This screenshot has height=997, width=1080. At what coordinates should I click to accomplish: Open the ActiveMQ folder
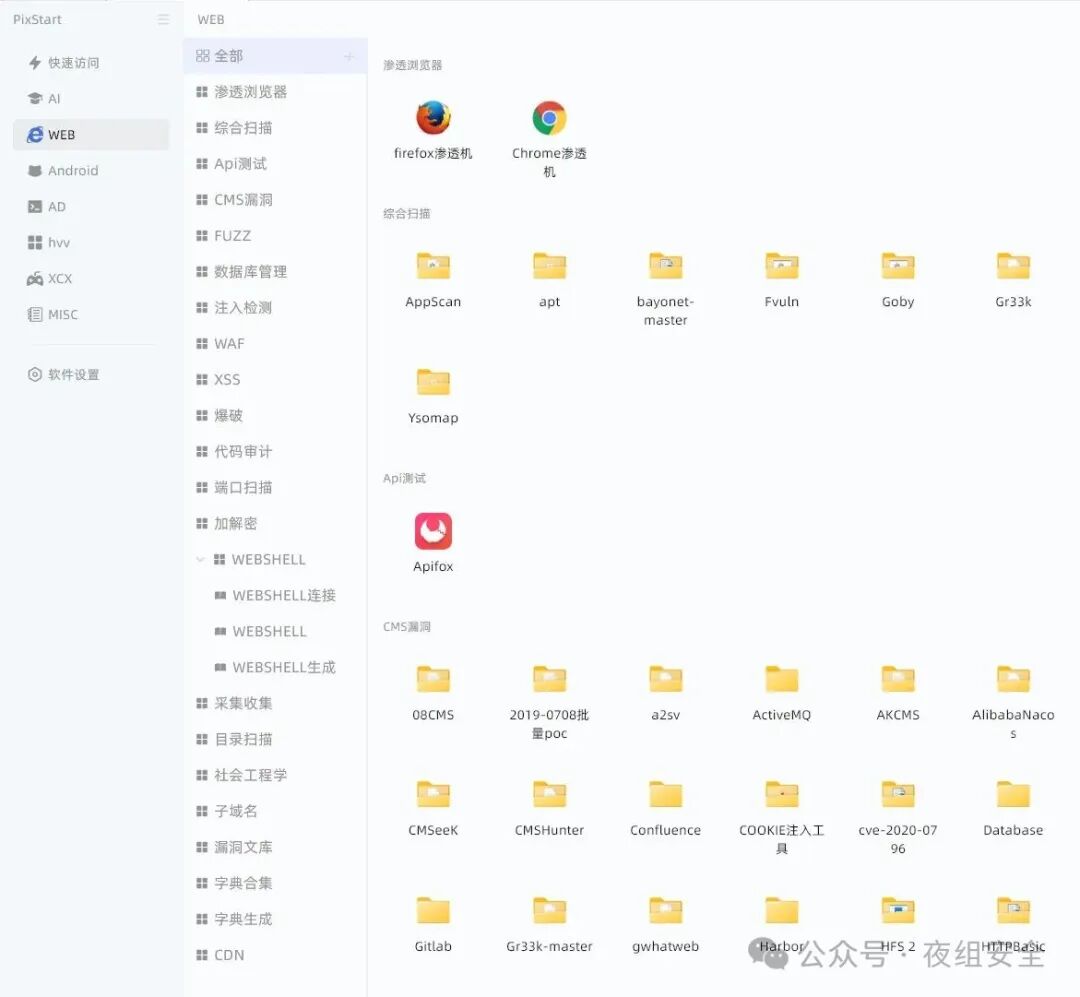(x=782, y=679)
